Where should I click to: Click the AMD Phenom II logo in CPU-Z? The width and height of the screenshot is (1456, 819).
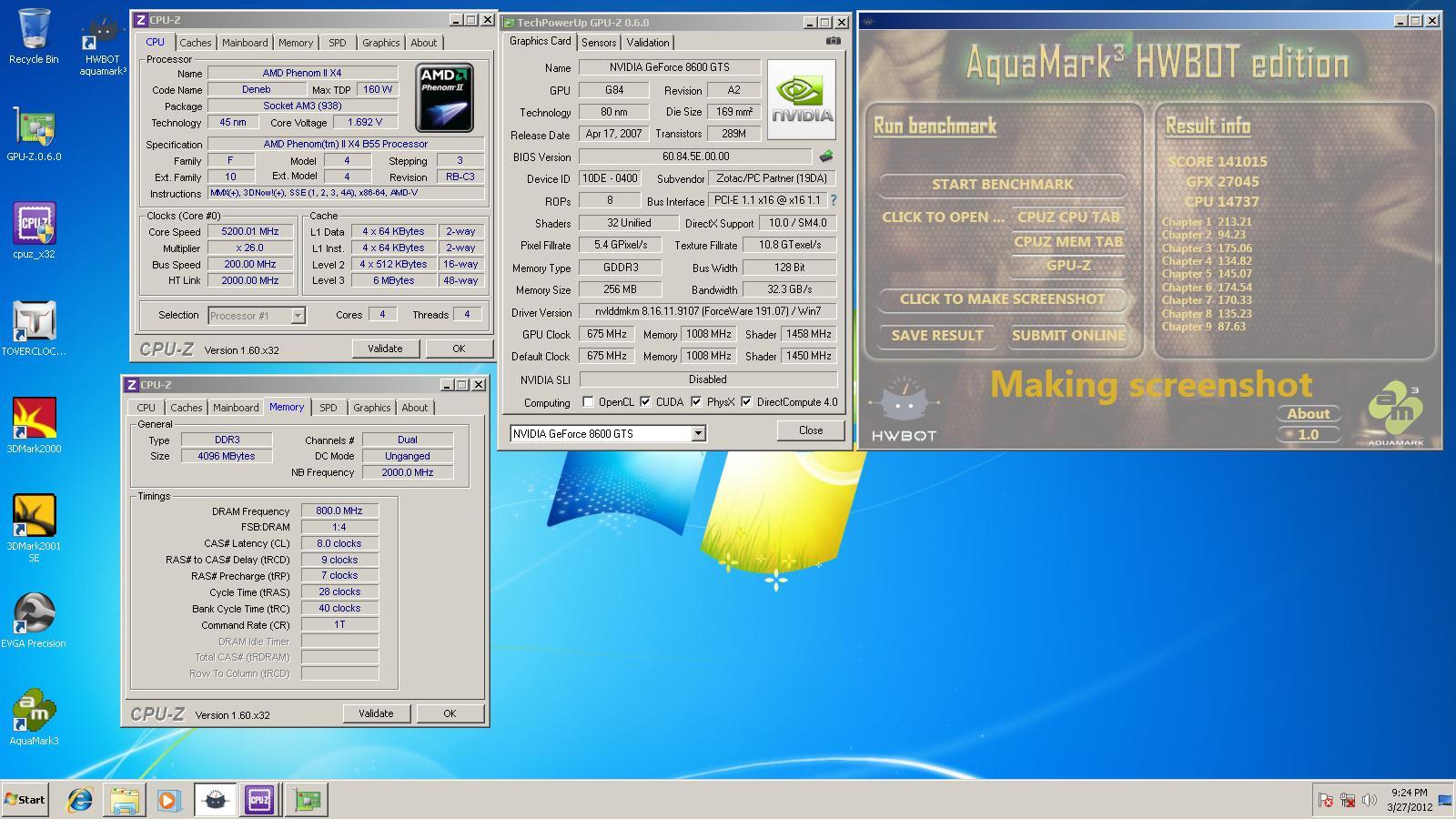(444, 97)
